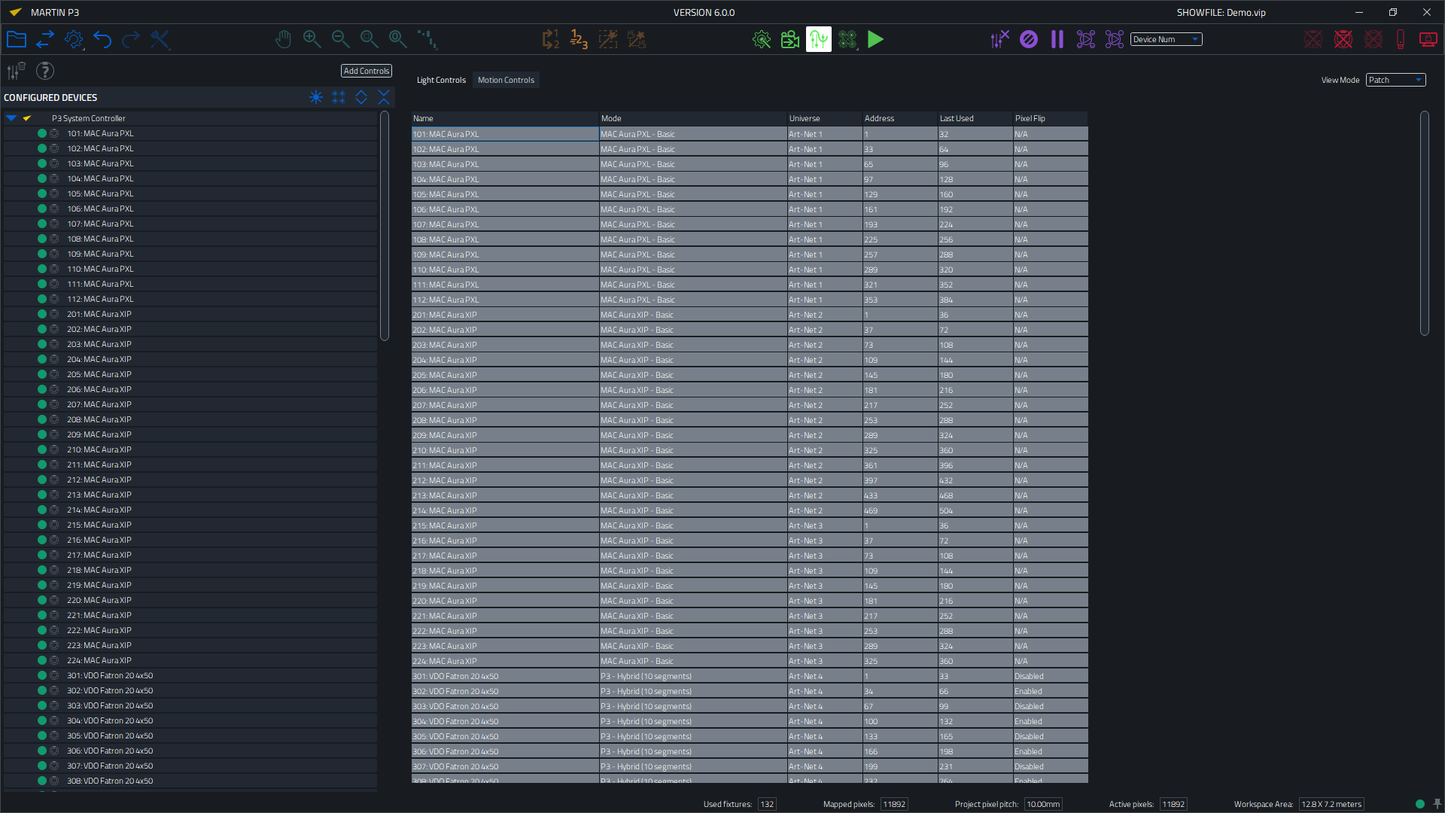Viewport: 1445px width, 813px height.
Task: Open the showfile folder icon
Action: 16,39
